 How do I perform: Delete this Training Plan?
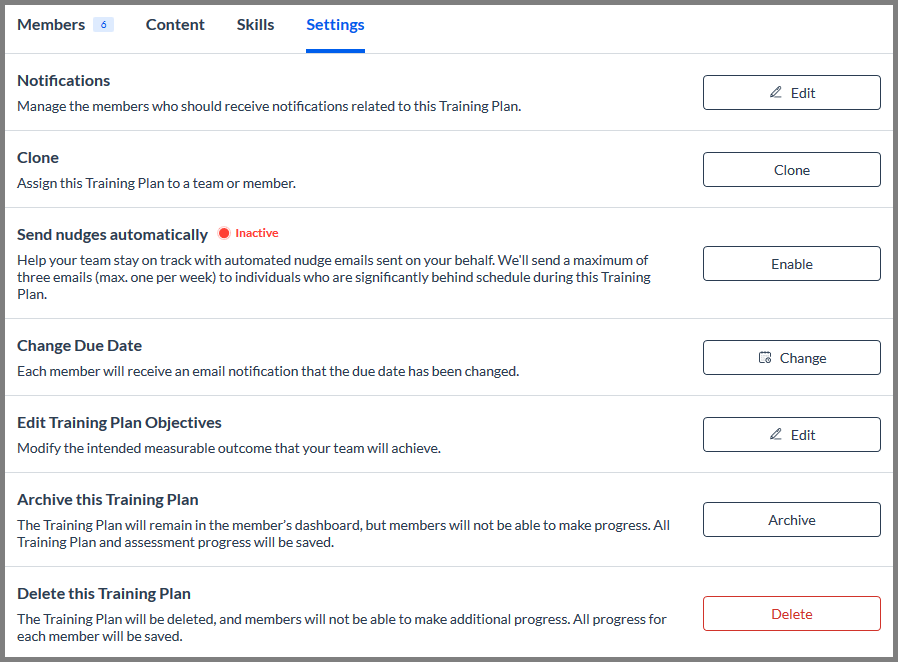pos(791,613)
